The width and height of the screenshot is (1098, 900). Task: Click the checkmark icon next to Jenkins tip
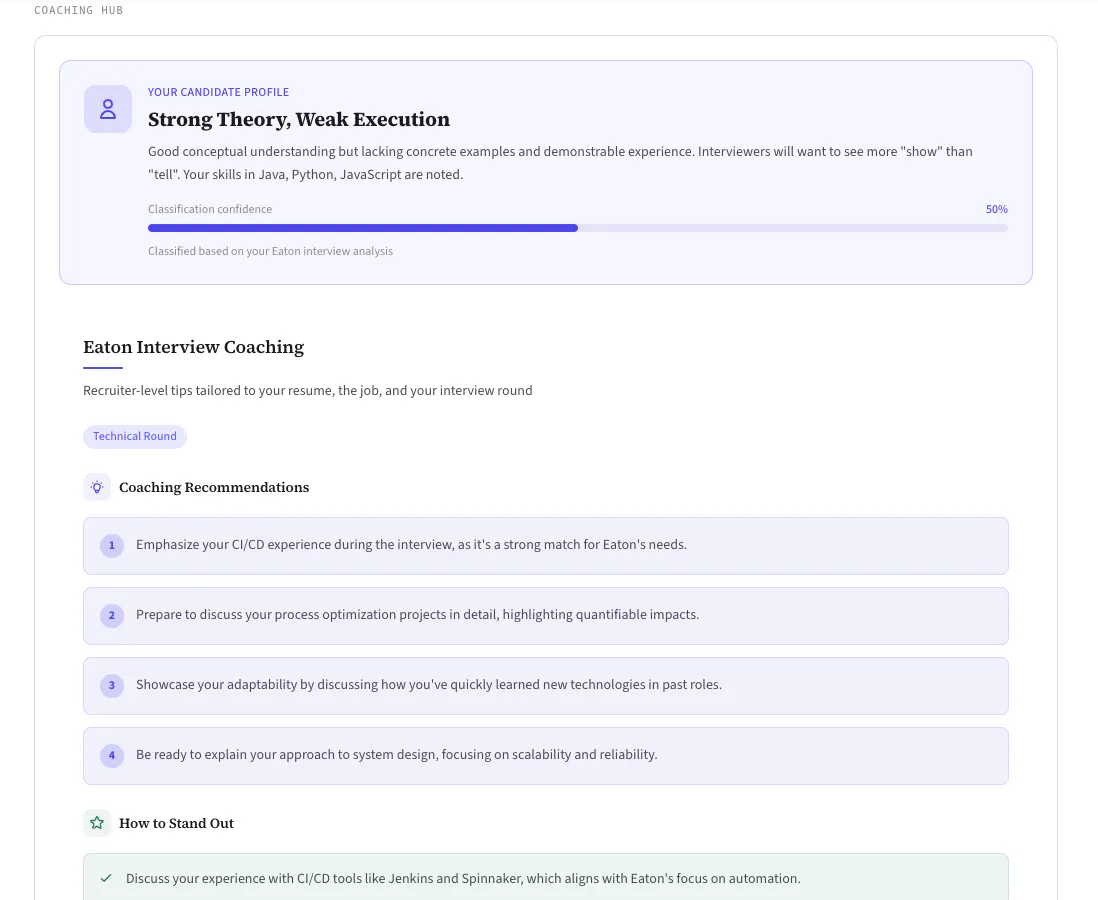click(x=106, y=878)
